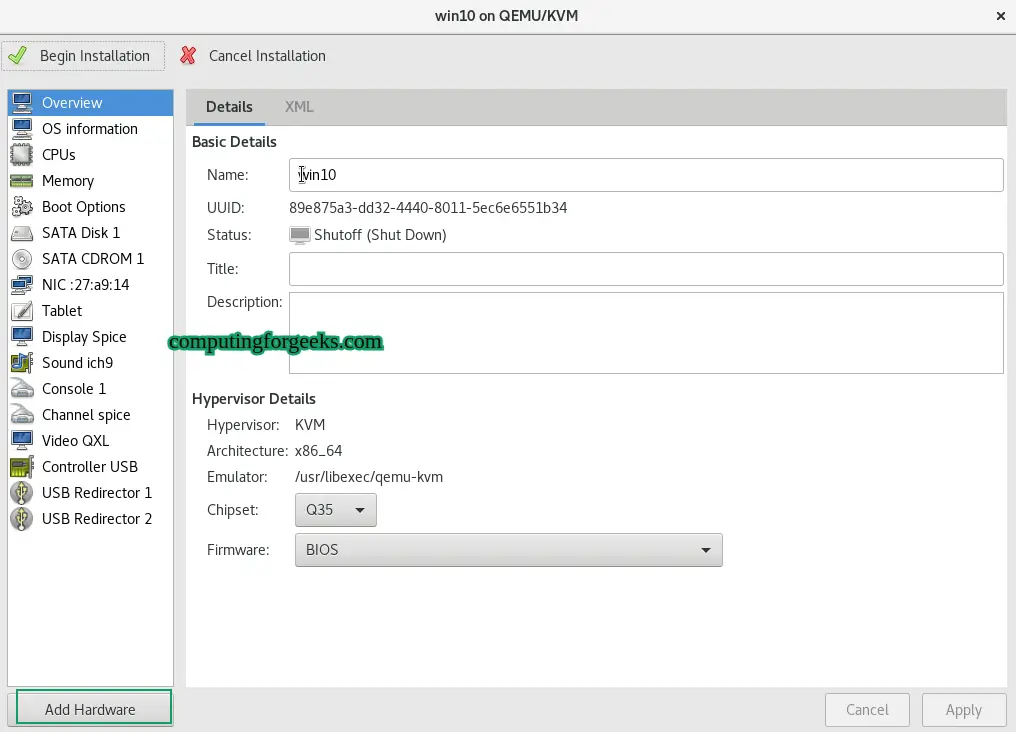Image resolution: width=1016 pixels, height=732 pixels.
Task: Open SATA CDROM 1 settings
Action: point(22,258)
